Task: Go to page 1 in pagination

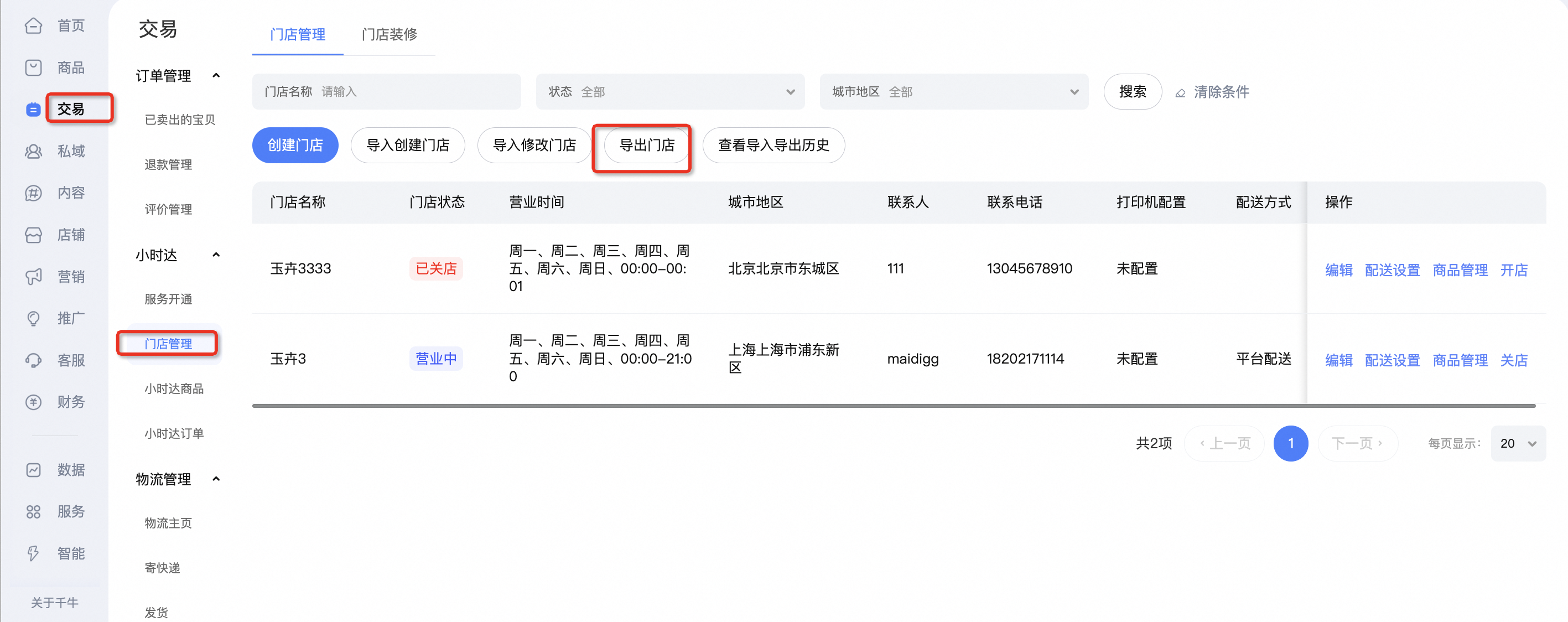Action: pyautogui.click(x=1290, y=444)
